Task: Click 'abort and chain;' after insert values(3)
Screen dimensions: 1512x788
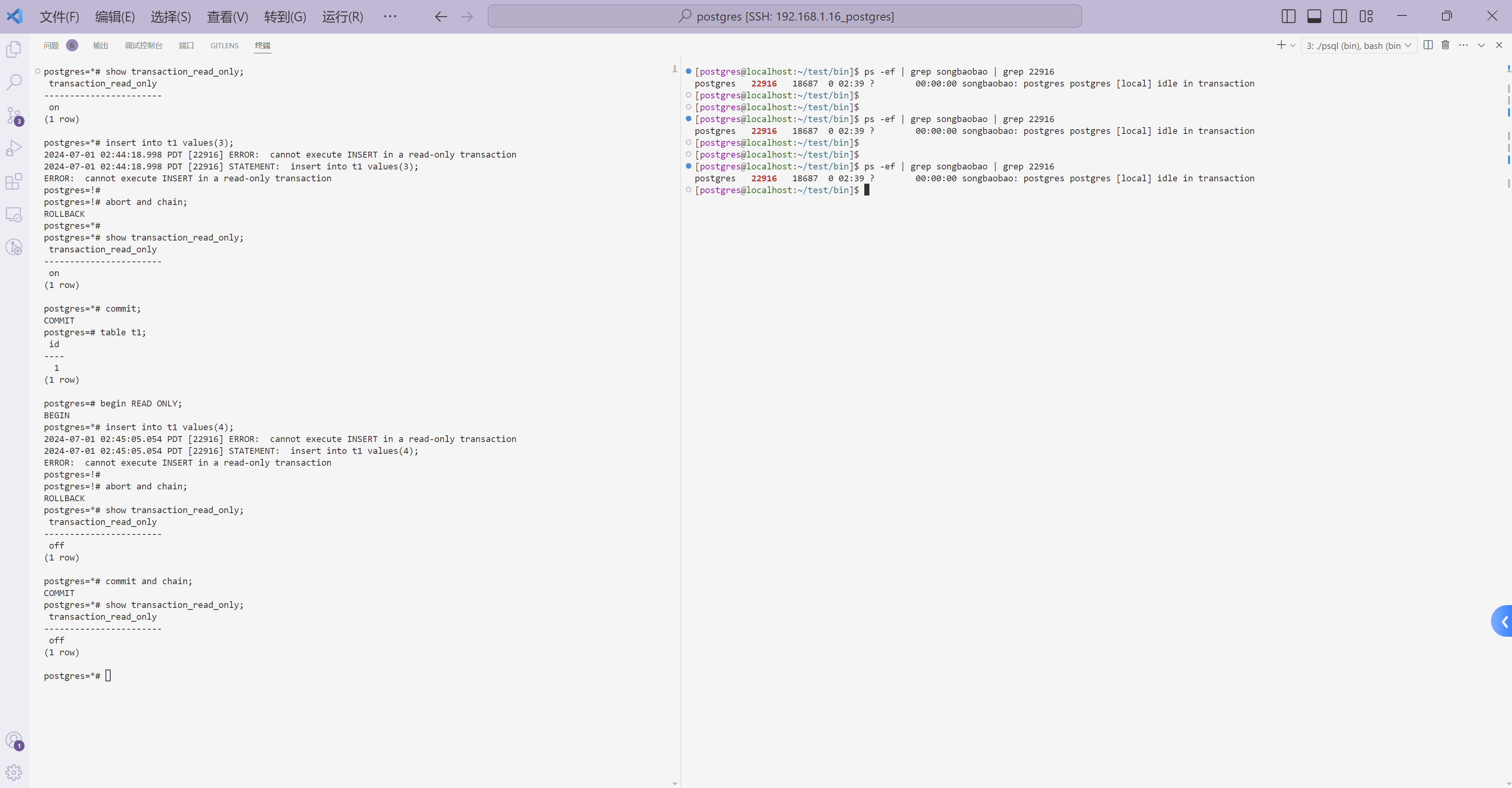Action: click(146, 202)
